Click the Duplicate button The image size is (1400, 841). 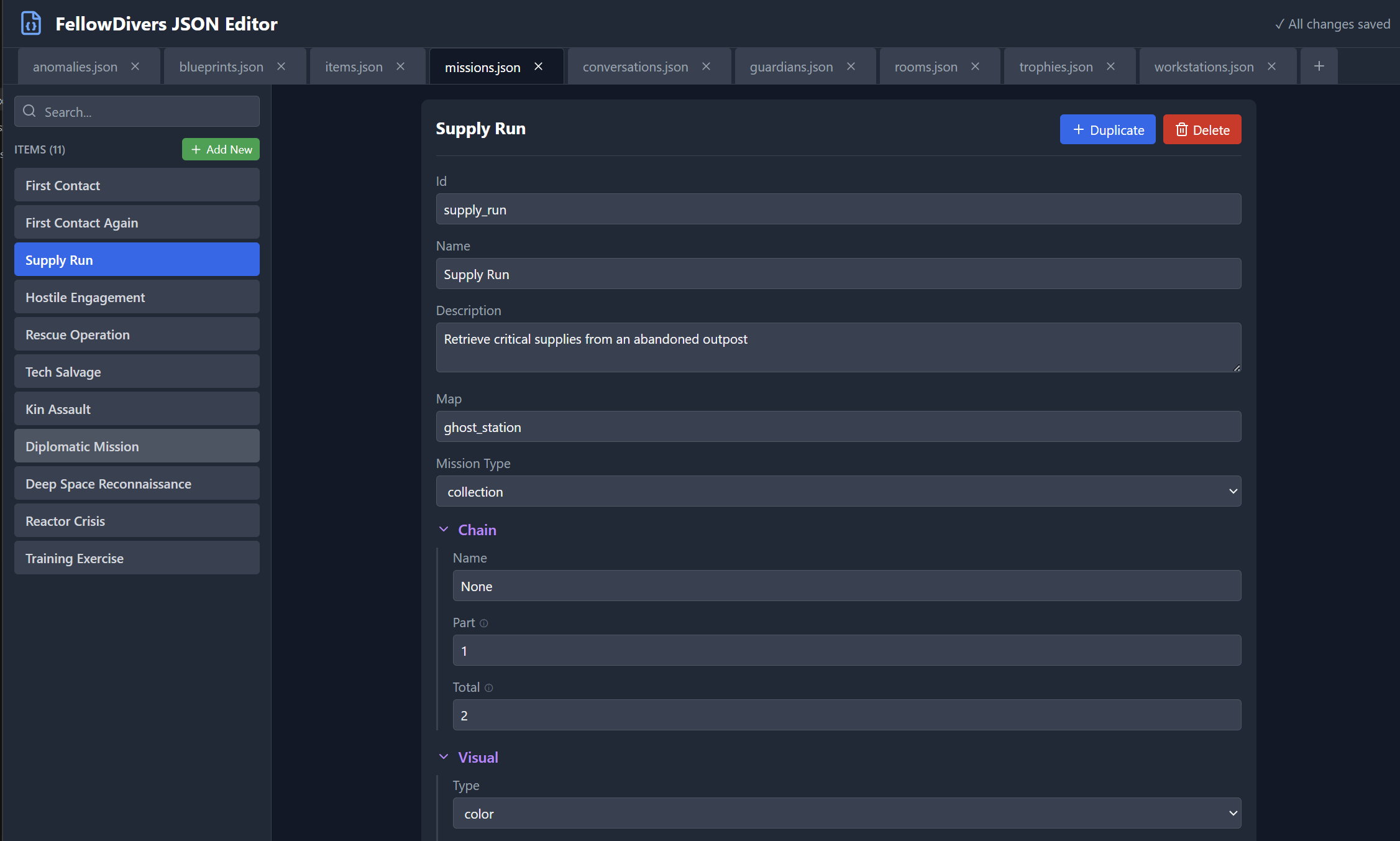[x=1107, y=129]
